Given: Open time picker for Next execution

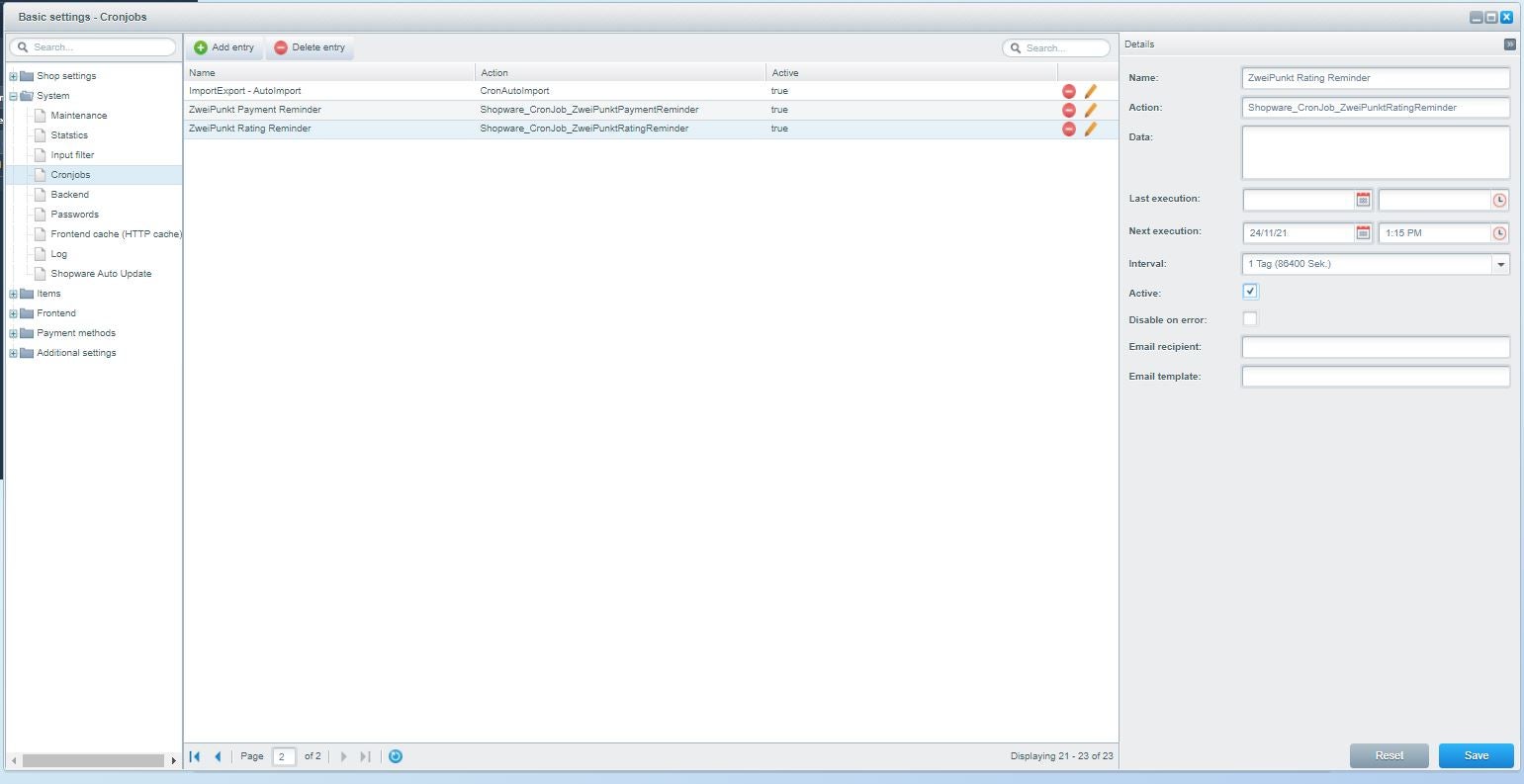Looking at the screenshot, I should tap(1499, 232).
